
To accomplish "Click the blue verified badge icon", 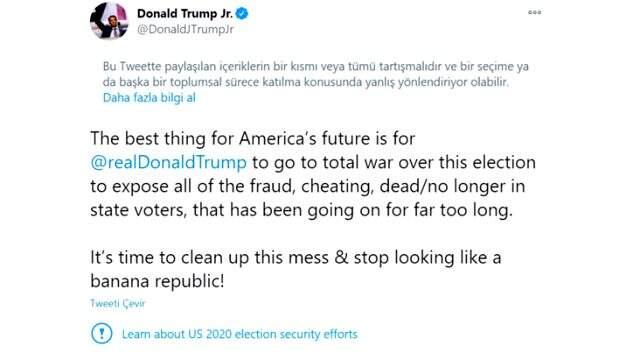I will click(242, 14).
